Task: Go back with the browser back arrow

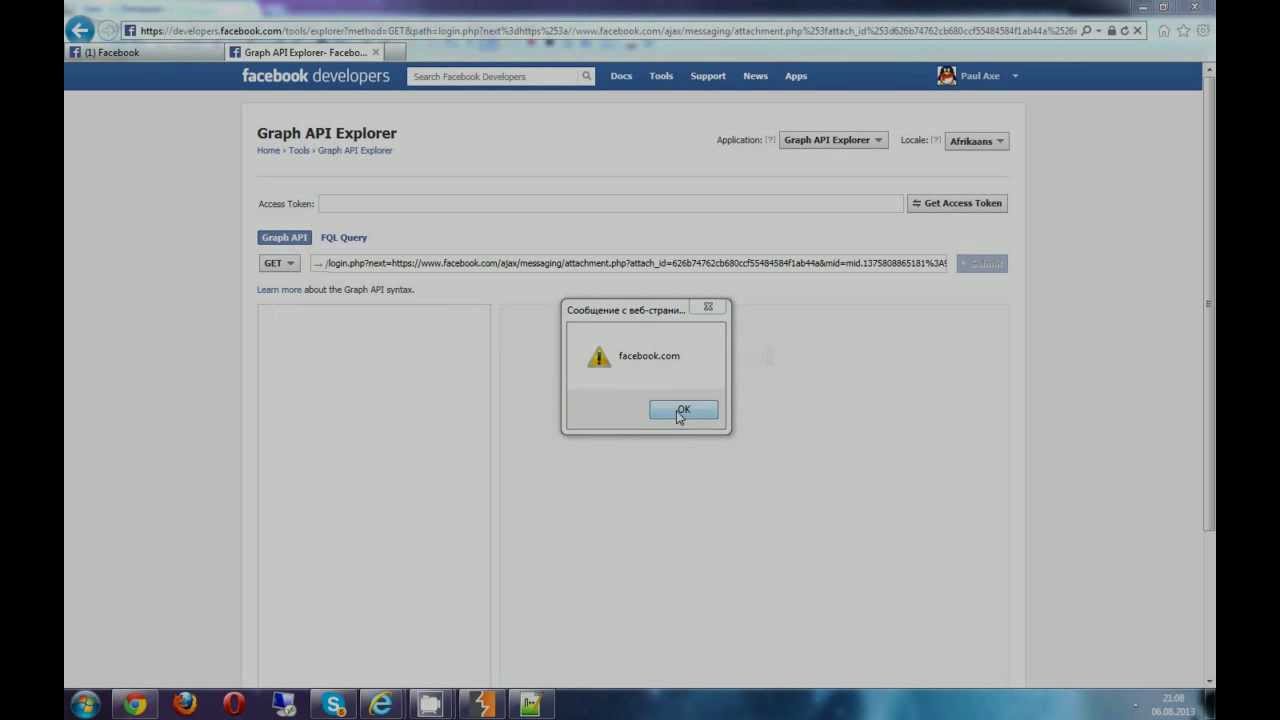Action: point(80,30)
